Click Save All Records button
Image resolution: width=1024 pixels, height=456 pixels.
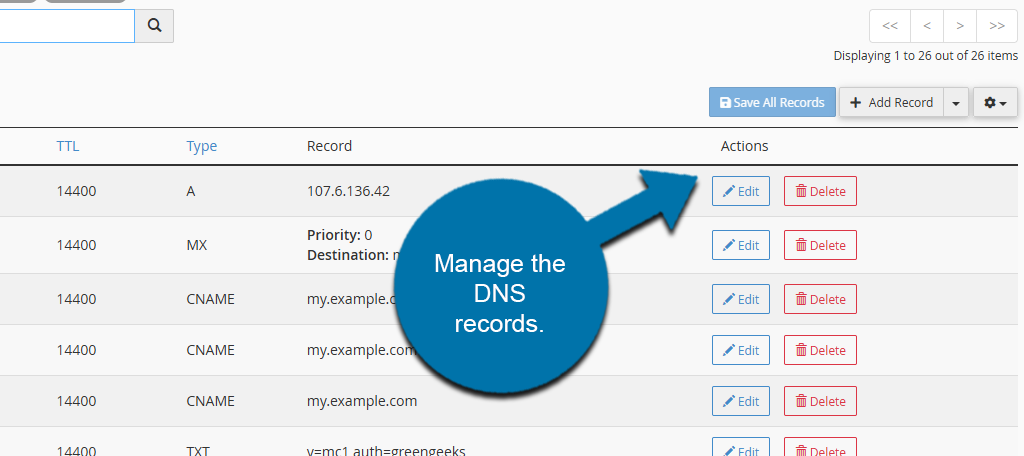772,103
